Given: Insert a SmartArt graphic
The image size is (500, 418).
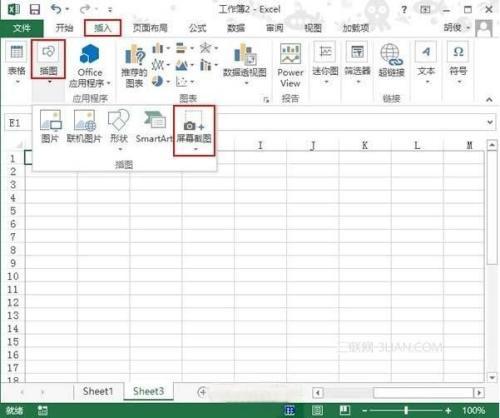Looking at the screenshot, I should coord(154,126).
